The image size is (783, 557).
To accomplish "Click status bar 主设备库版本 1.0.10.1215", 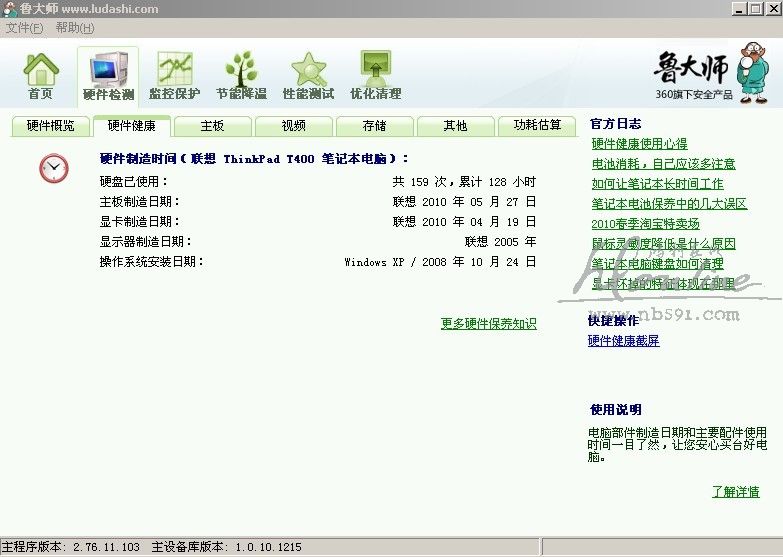I will (x=226, y=547).
